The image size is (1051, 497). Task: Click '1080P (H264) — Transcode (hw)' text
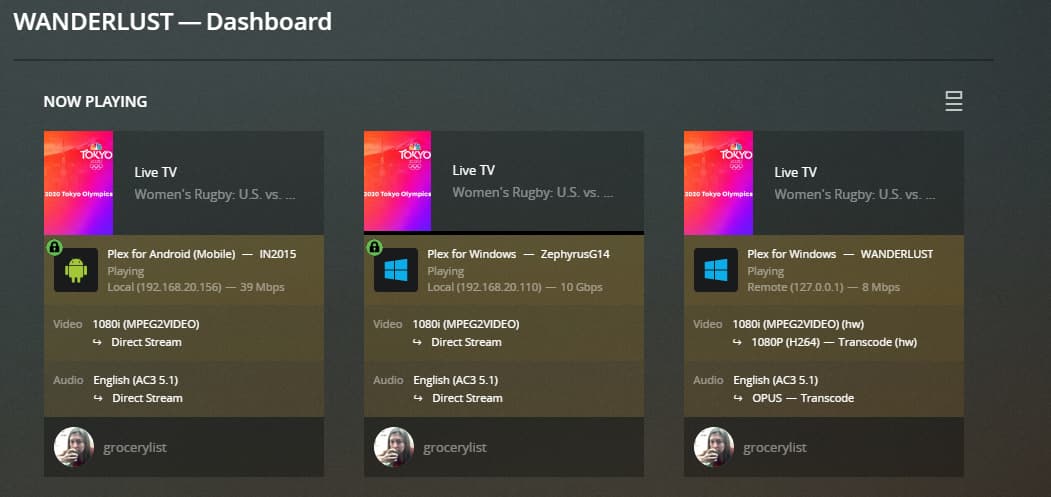tap(834, 342)
